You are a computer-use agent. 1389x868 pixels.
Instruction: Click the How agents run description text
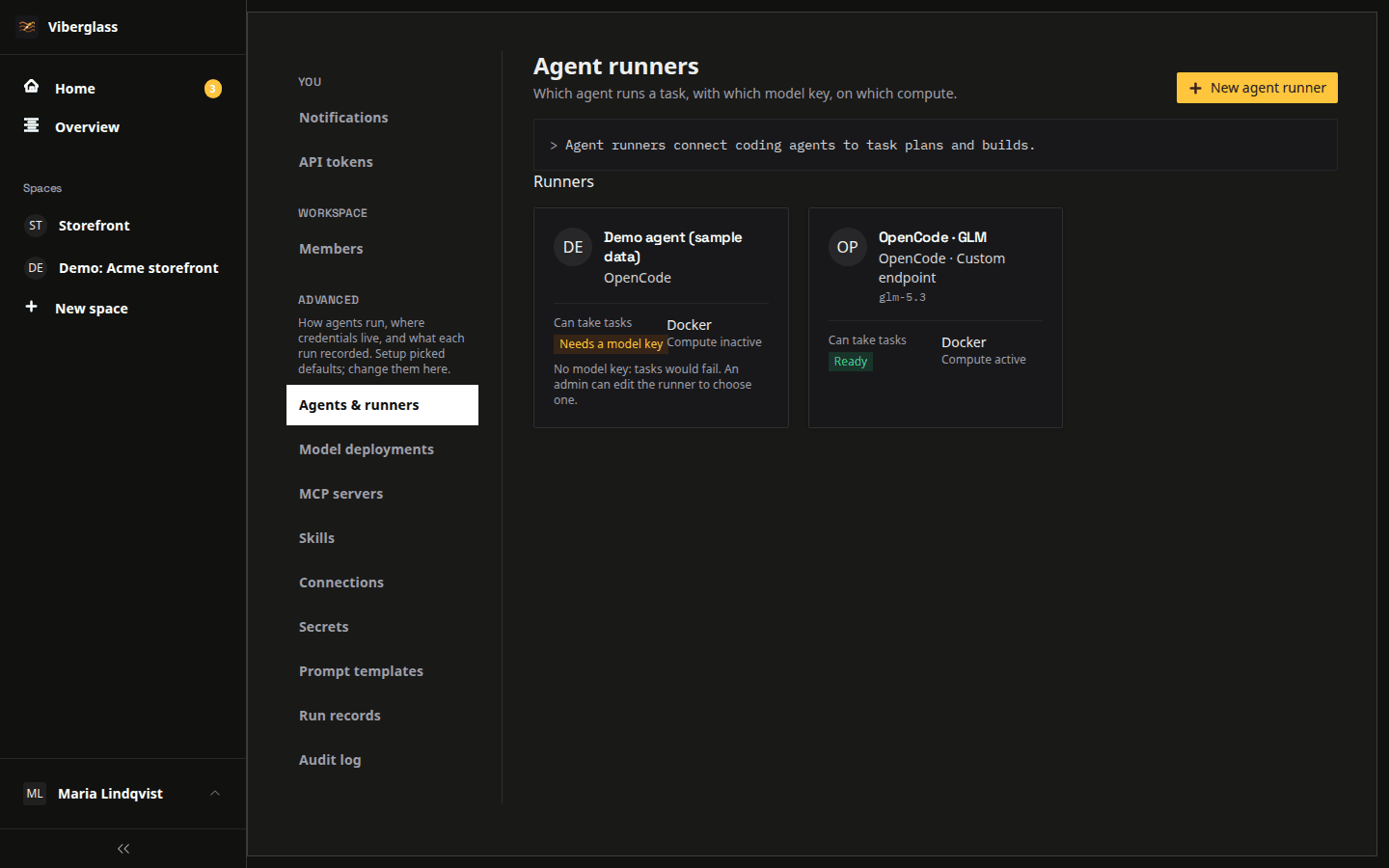tap(381, 346)
